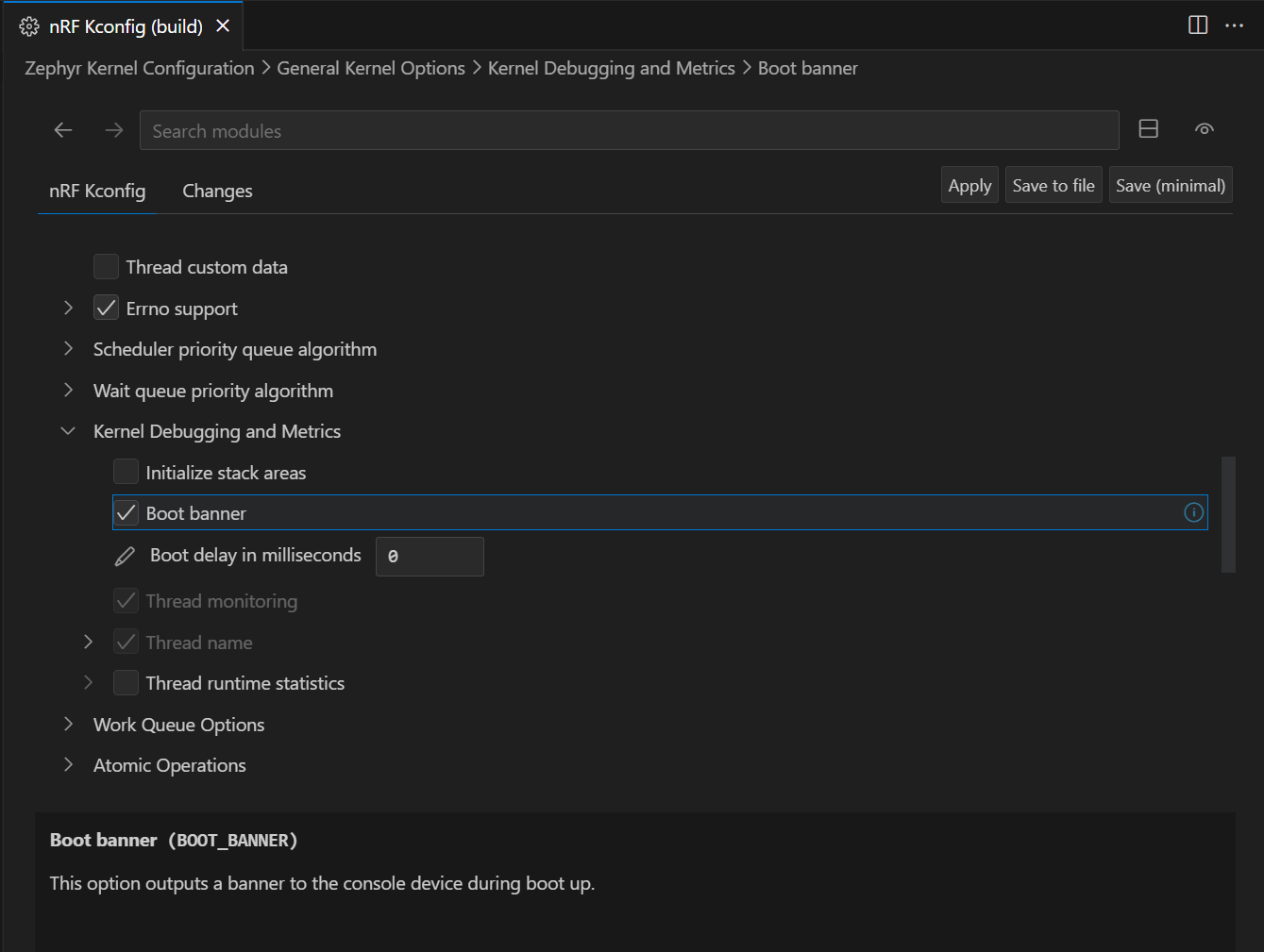The image size is (1264, 952).
Task: Click the Apply button
Action: click(x=969, y=185)
